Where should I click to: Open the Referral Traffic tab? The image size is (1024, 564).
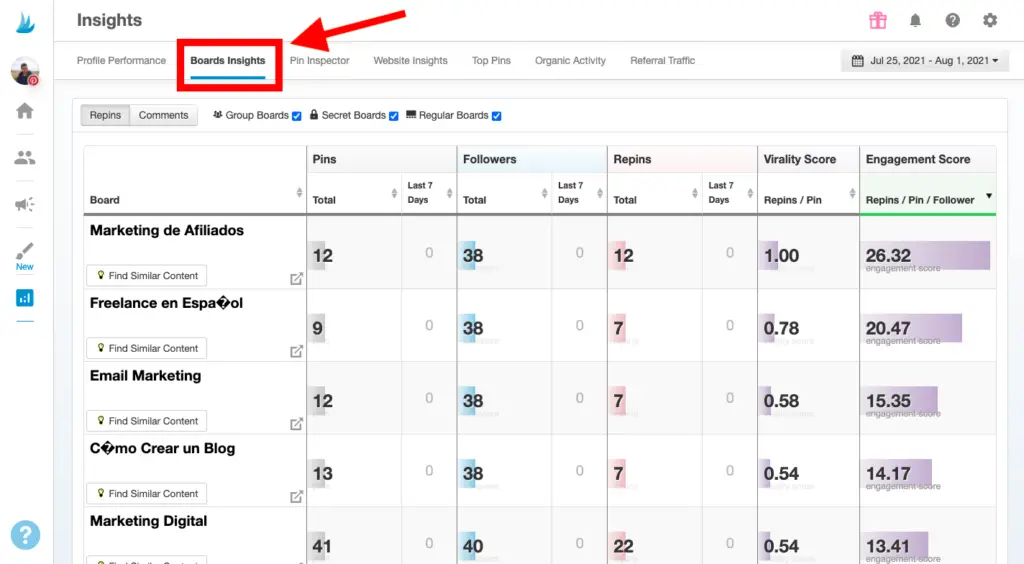pyautogui.click(x=662, y=61)
